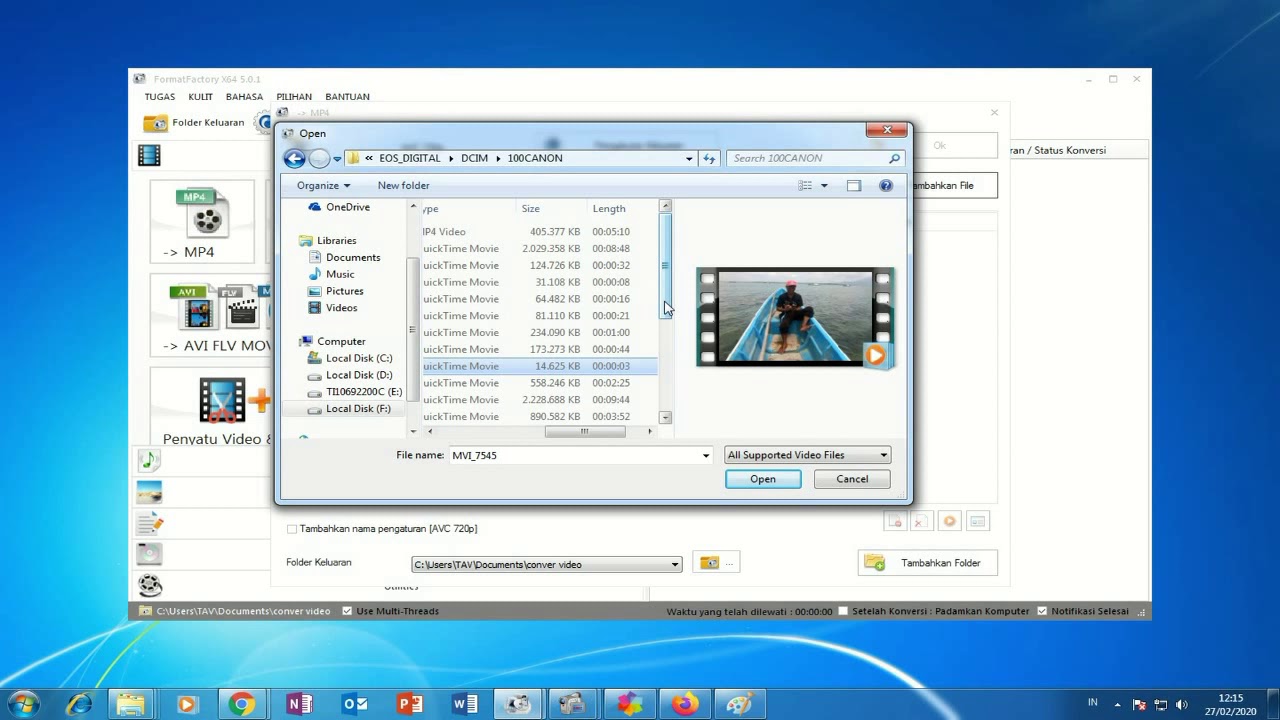Toggle Setelah Konversi Padamkan Komputer checkbox
The image size is (1280, 720).
(x=843, y=611)
